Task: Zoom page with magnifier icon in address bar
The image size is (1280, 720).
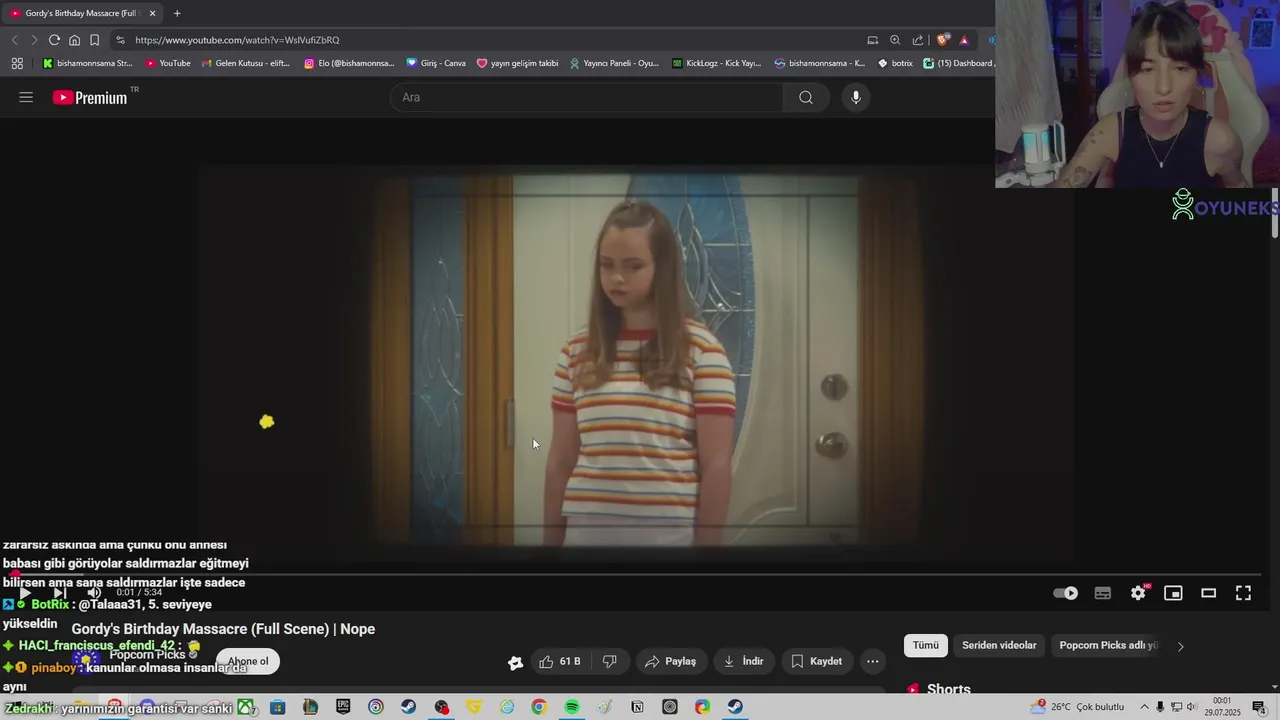Action: [895, 40]
